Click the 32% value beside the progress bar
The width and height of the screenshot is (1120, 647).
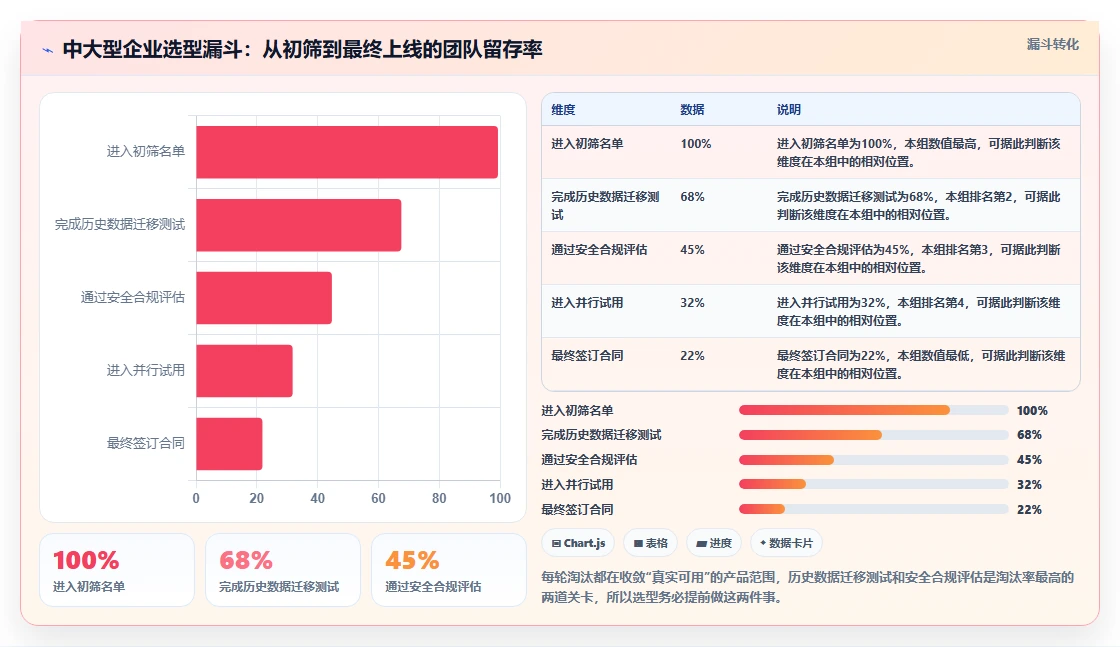click(1029, 485)
